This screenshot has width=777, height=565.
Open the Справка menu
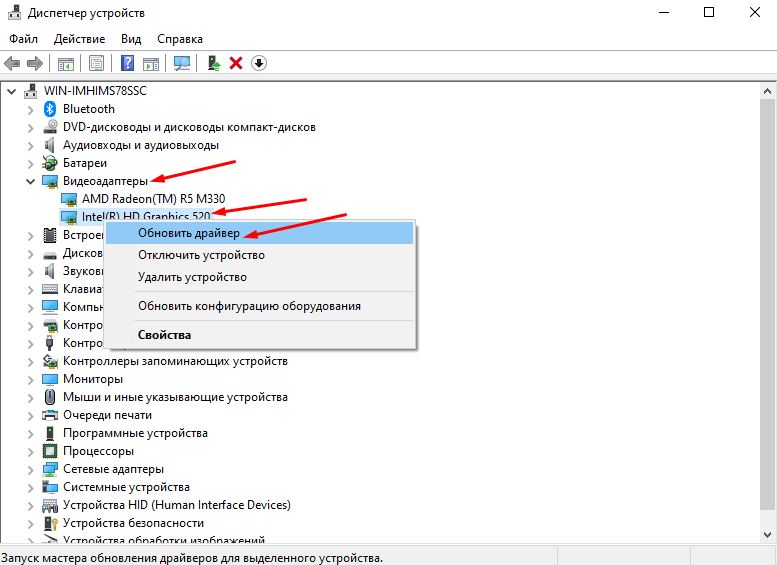[180, 39]
